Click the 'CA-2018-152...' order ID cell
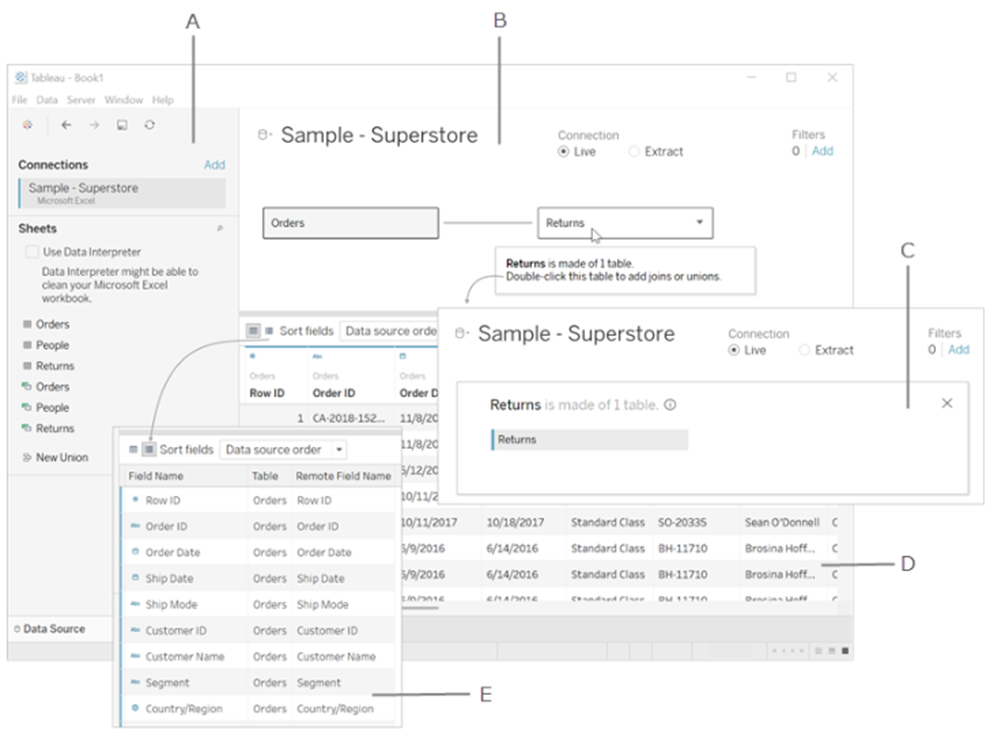This screenshot has width=990, height=734. (349, 418)
